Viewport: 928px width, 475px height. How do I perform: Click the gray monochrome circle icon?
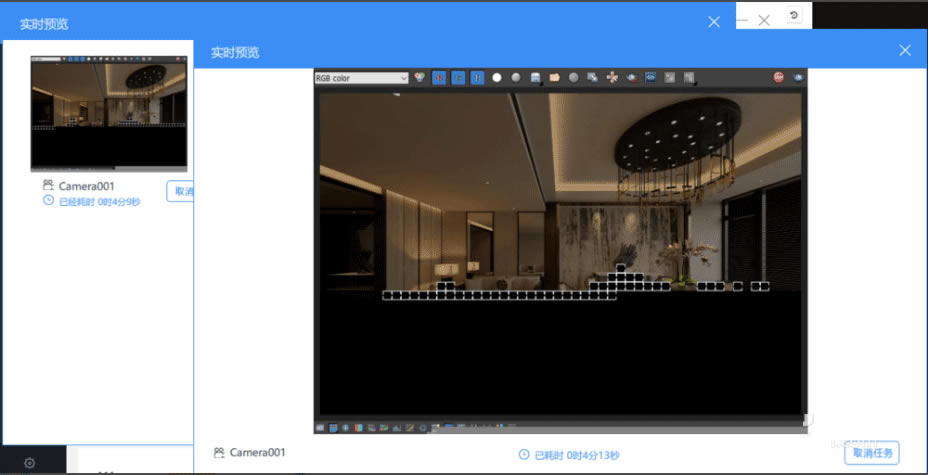pos(516,77)
